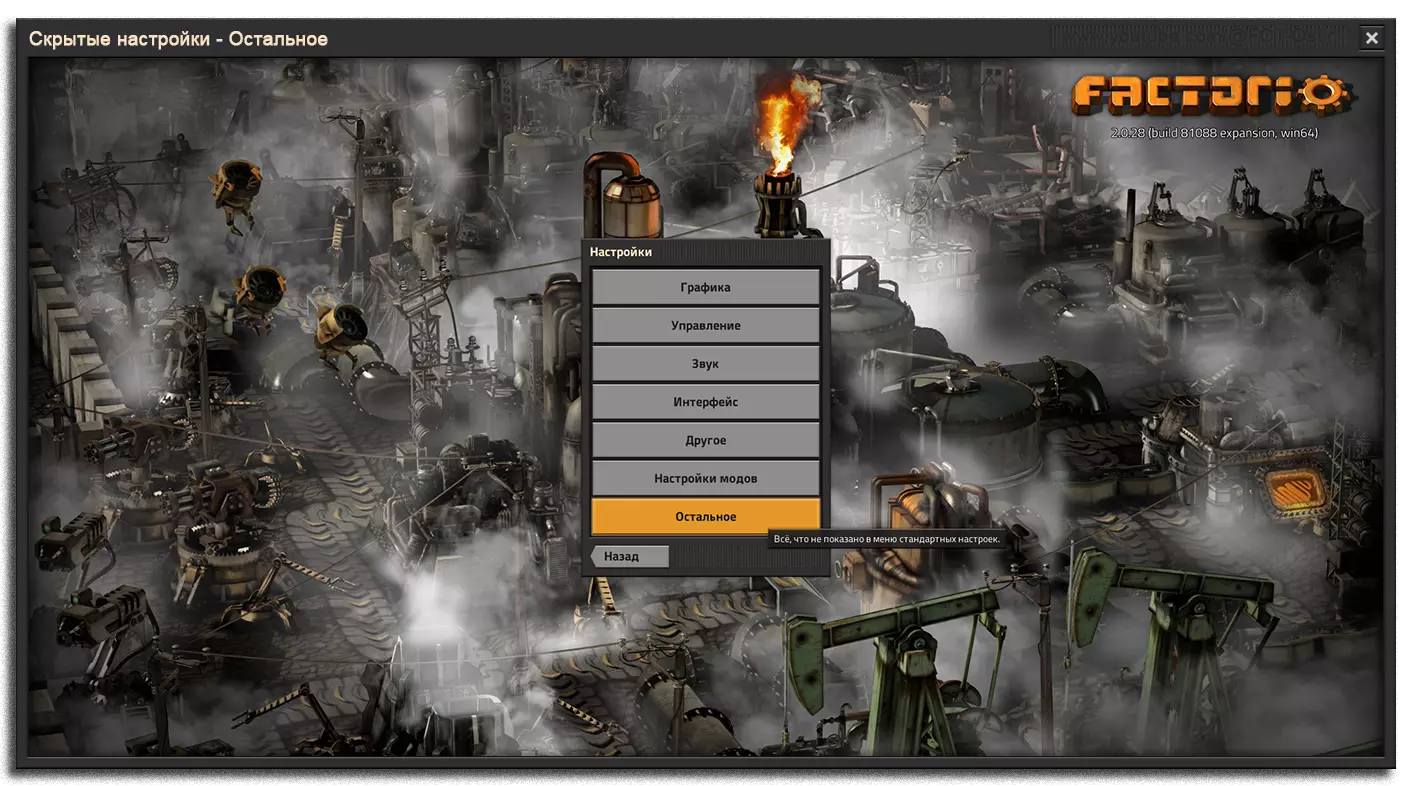Click the Factorio logo
Viewport: 1412px width, 786px height.
(1212, 95)
